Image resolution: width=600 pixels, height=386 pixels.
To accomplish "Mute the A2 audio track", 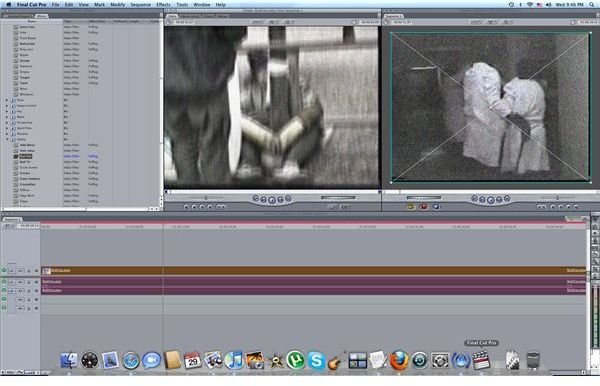I will [x=4, y=290].
